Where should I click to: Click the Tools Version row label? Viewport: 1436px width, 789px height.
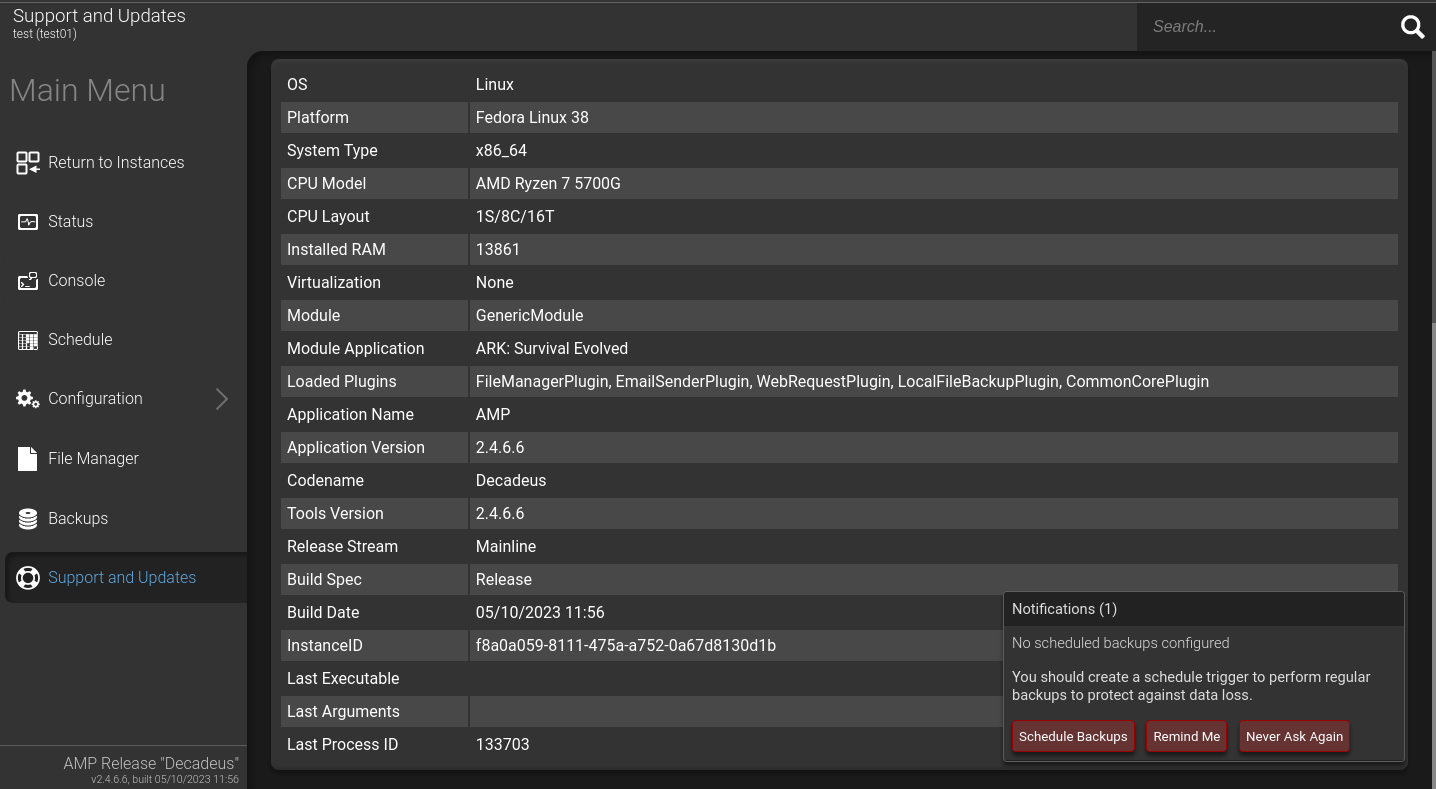(335, 514)
